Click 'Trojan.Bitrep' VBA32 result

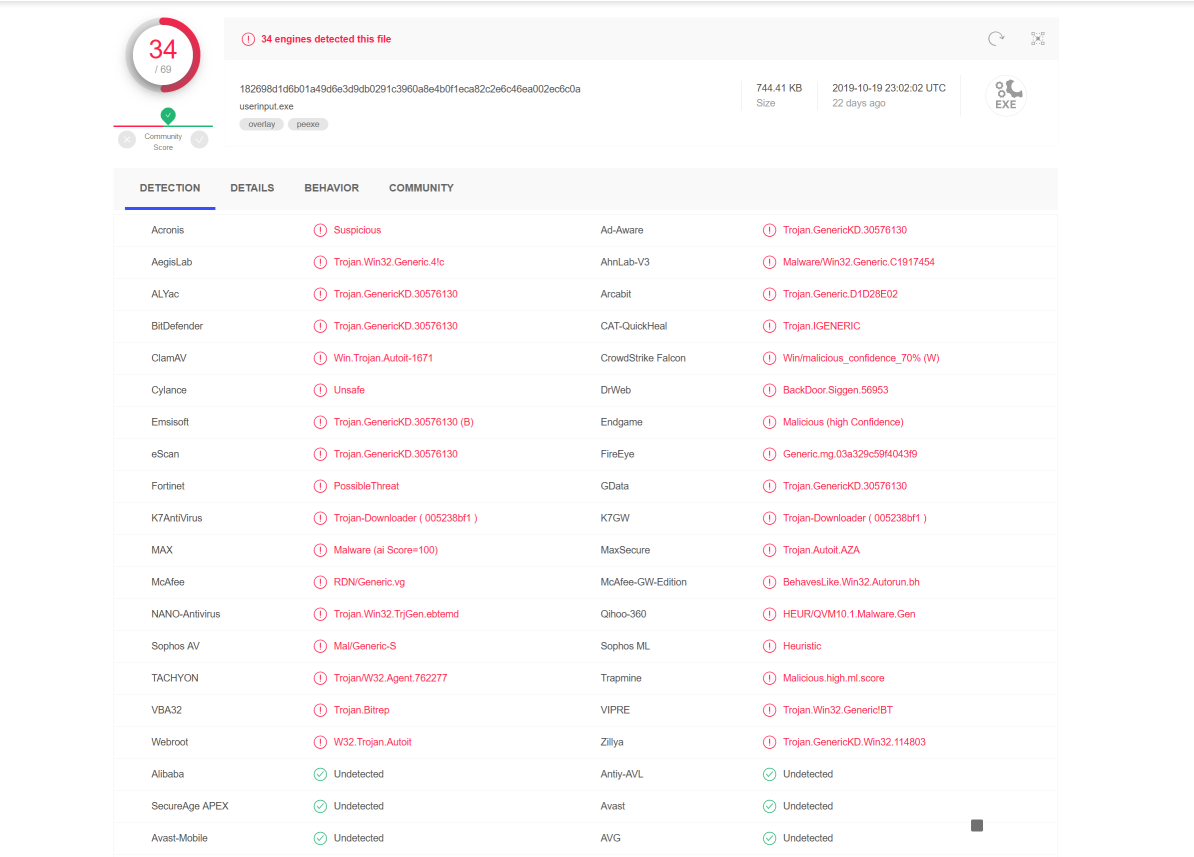(361, 710)
